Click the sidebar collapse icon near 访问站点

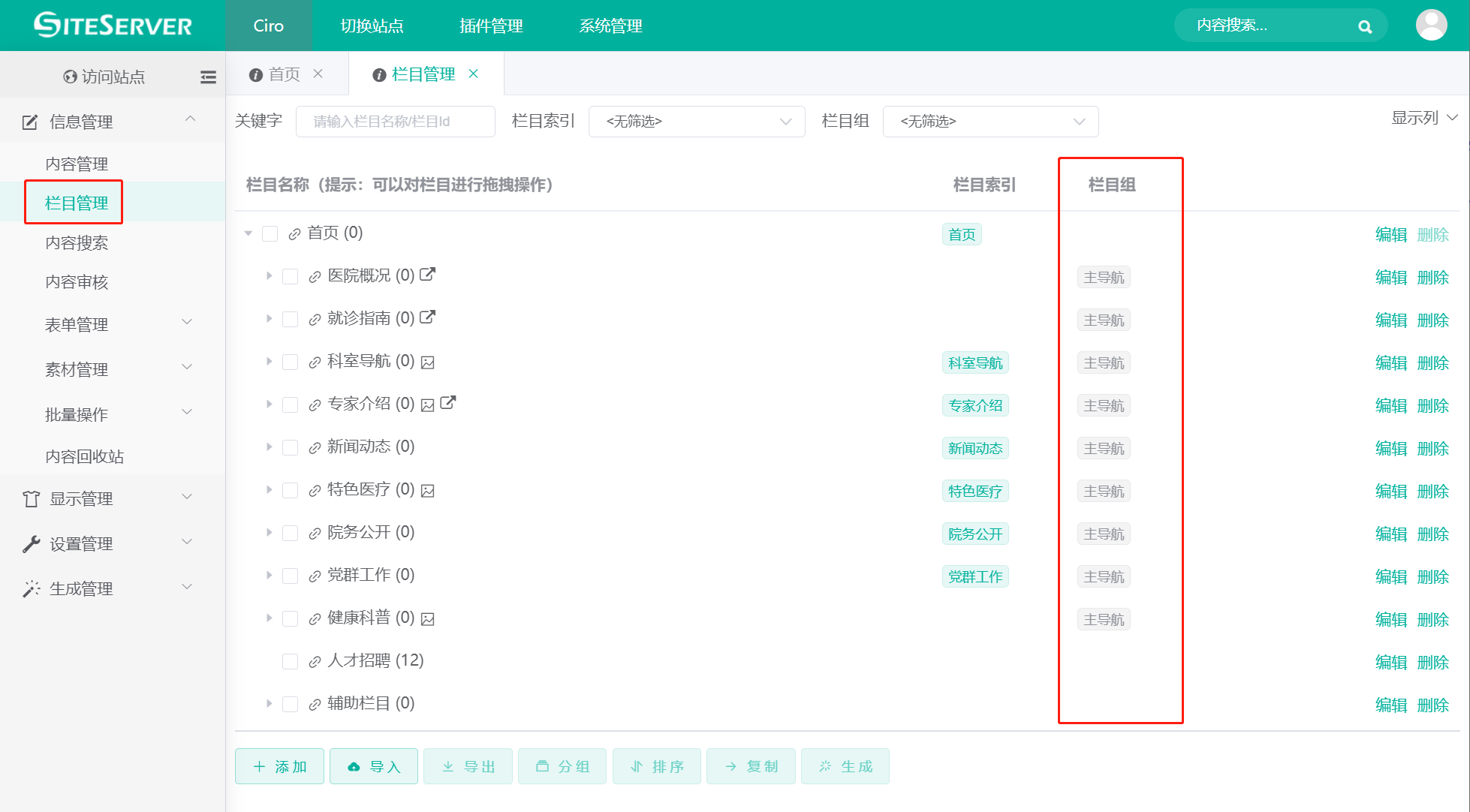point(208,76)
